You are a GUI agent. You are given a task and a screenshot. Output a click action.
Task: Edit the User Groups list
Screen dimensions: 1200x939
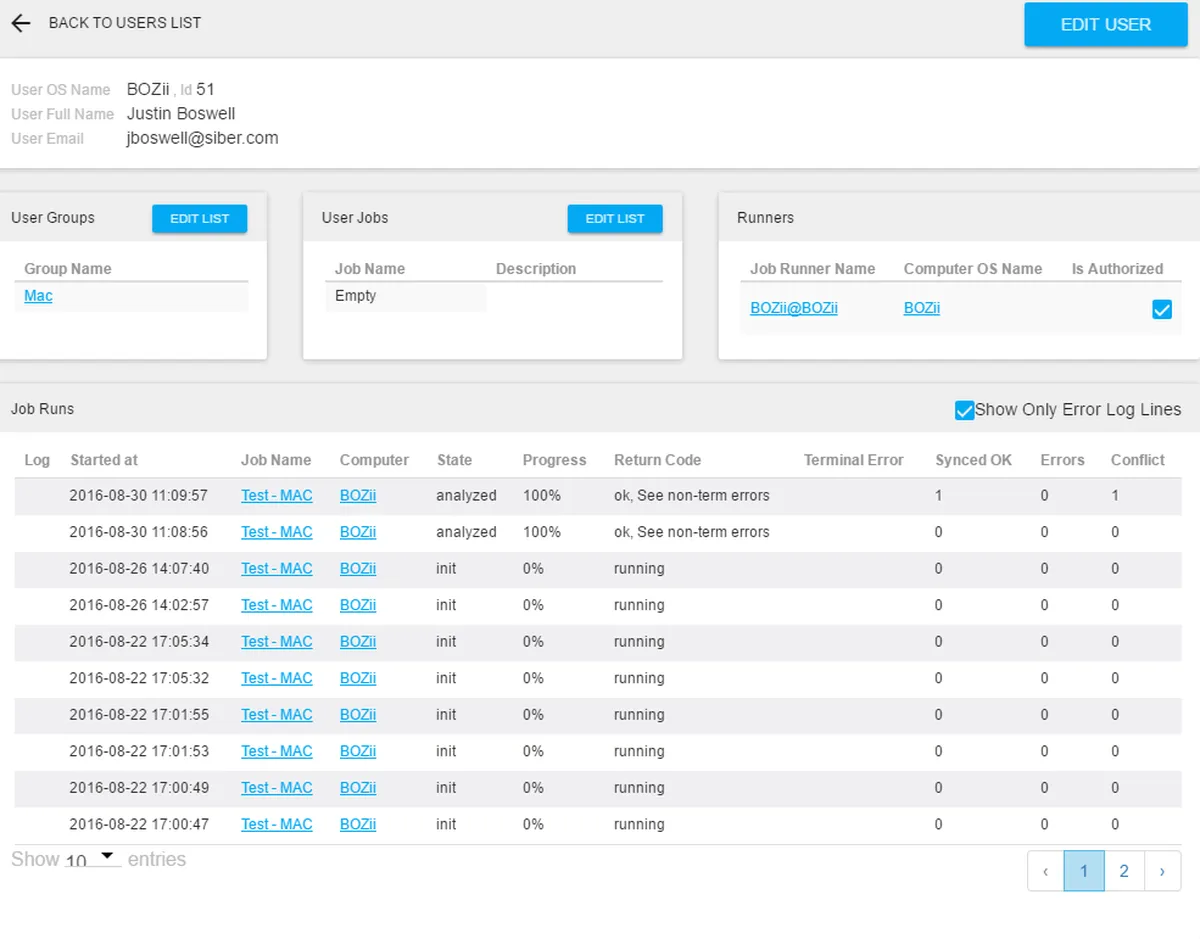tap(199, 219)
